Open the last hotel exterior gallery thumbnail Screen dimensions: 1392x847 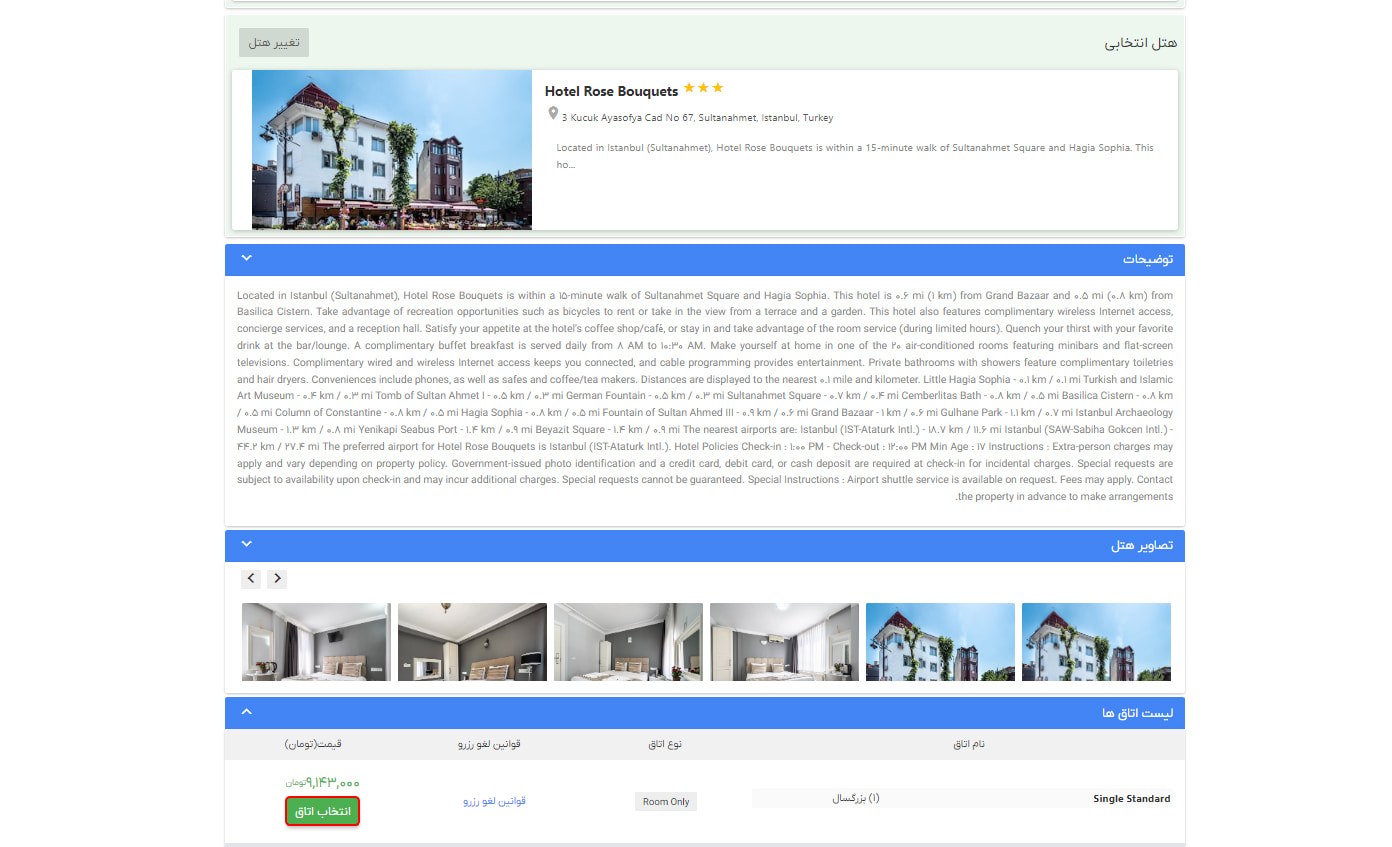point(1096,642)
